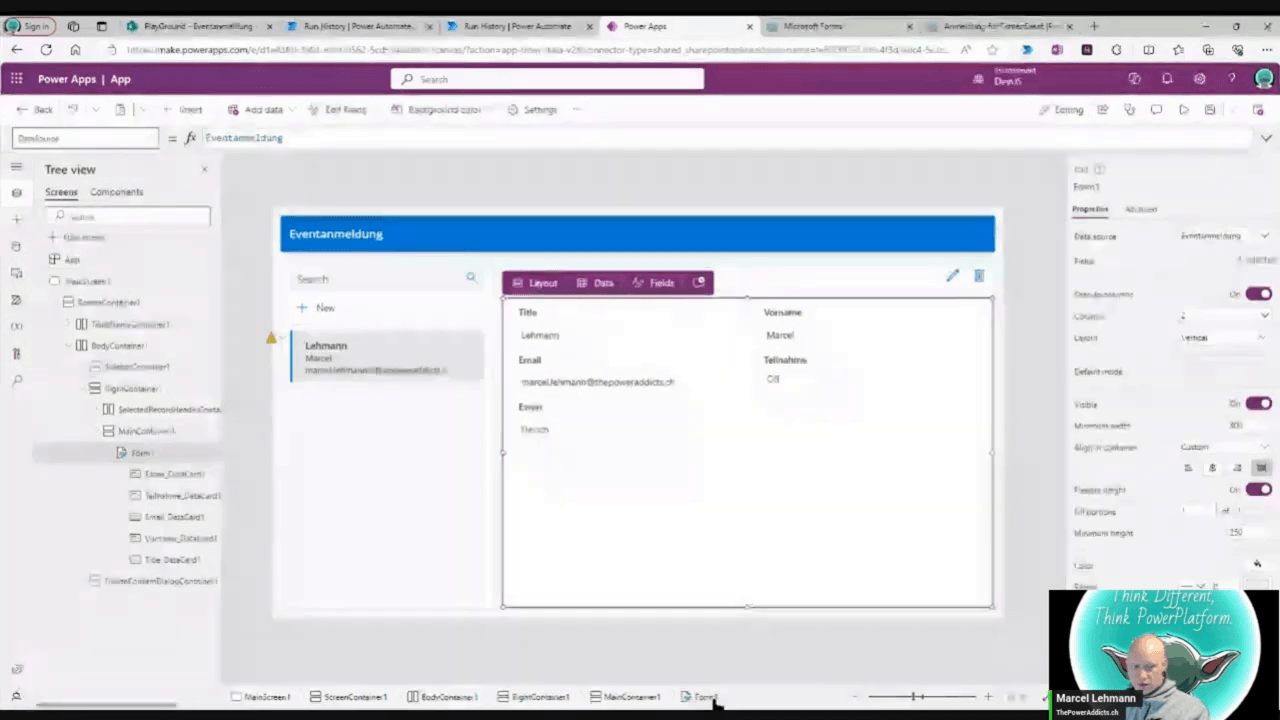
Task: Click the edit pencil icon above the form
Action: [x=952, y=276]
